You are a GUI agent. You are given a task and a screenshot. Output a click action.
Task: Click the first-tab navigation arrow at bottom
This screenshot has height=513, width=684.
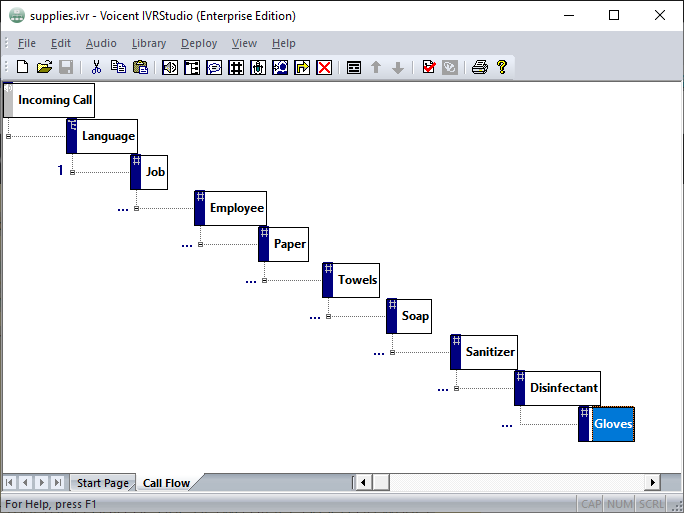coord(10,483)
